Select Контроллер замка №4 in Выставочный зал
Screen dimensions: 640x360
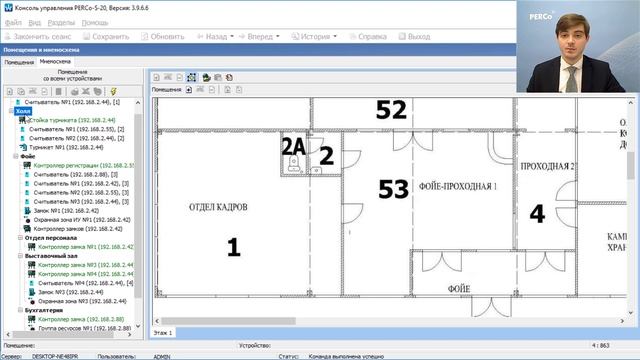click(86, 274)
